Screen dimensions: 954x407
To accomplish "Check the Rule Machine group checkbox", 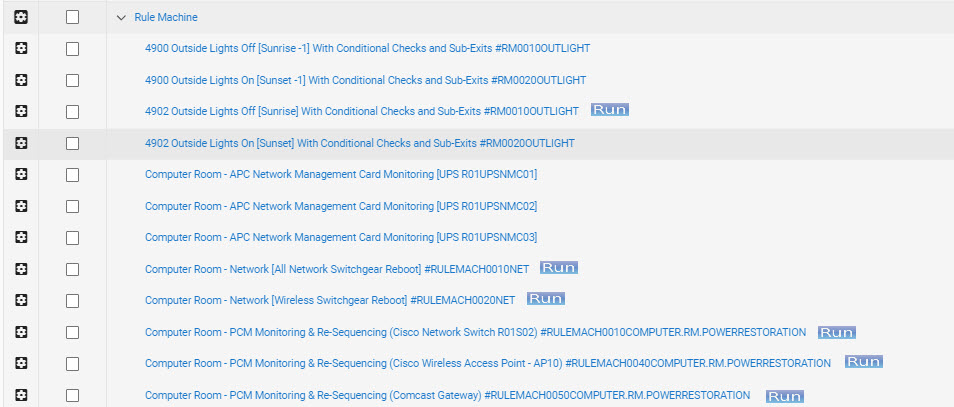I will point(72,18).
